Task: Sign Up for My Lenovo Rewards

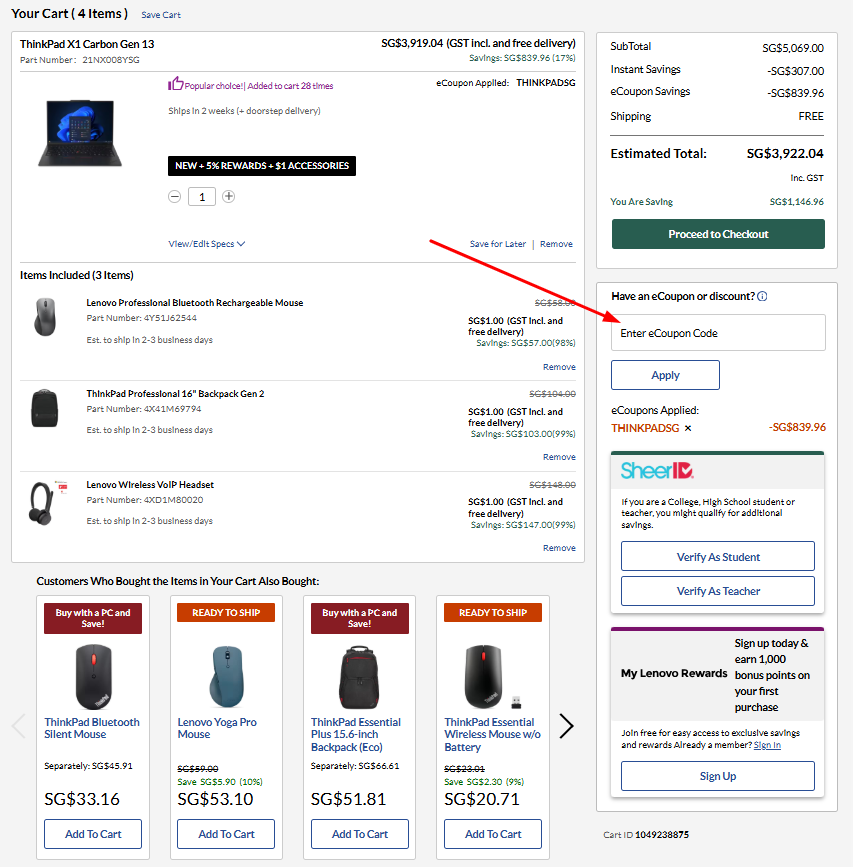Action: (x=717, y=775)
